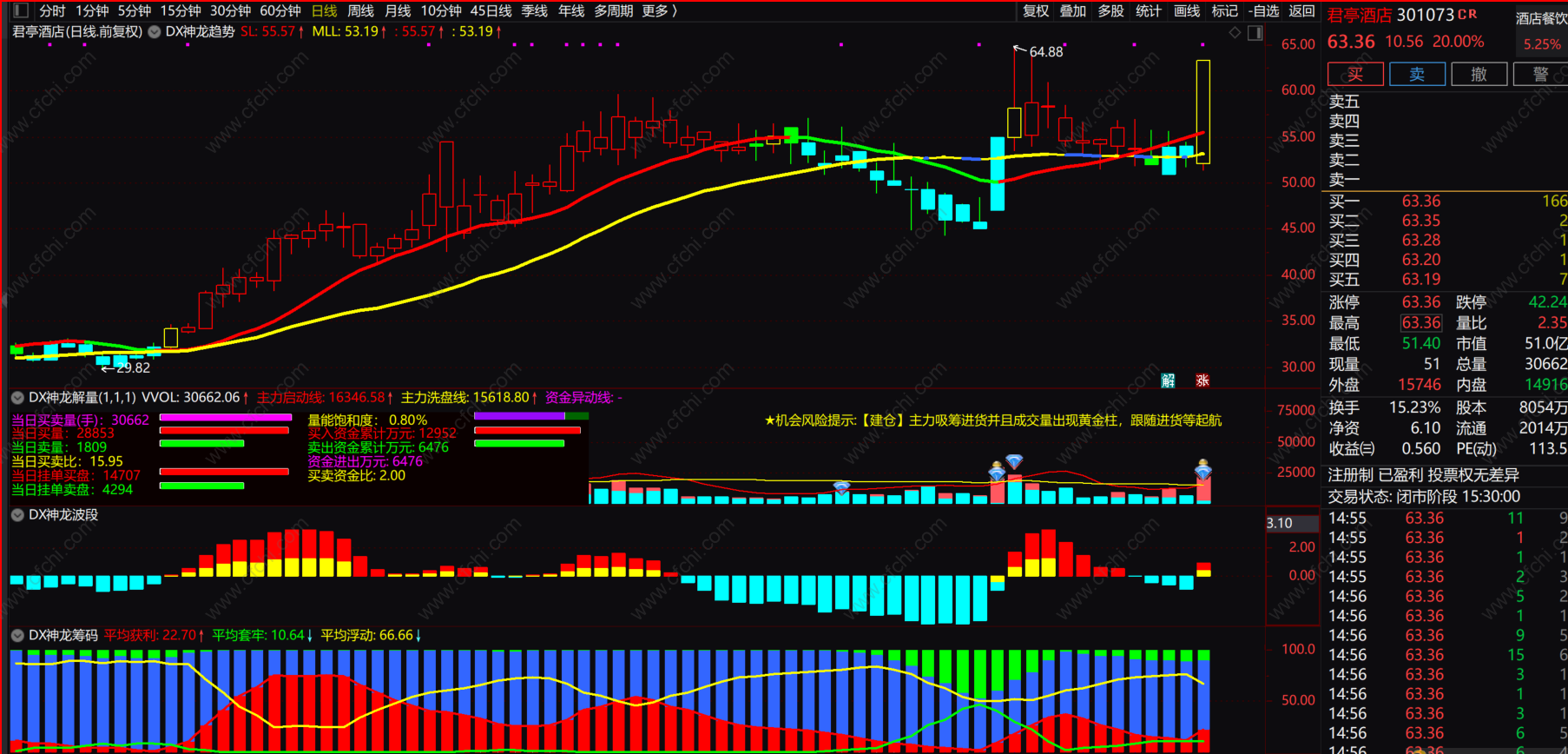Click the 外盘 value 15746

pos(1419,384)
